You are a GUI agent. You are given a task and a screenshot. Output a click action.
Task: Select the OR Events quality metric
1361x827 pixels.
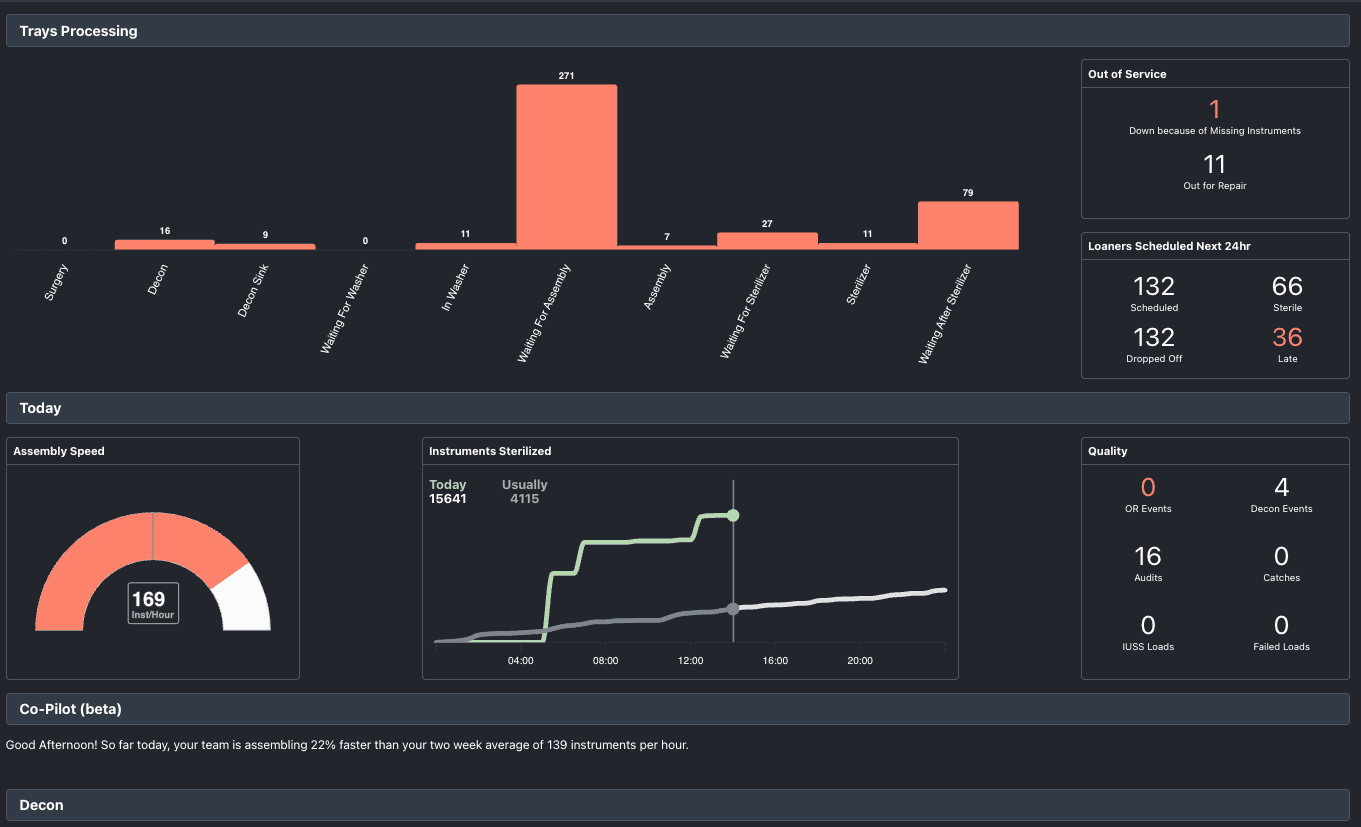[1148, 496]
